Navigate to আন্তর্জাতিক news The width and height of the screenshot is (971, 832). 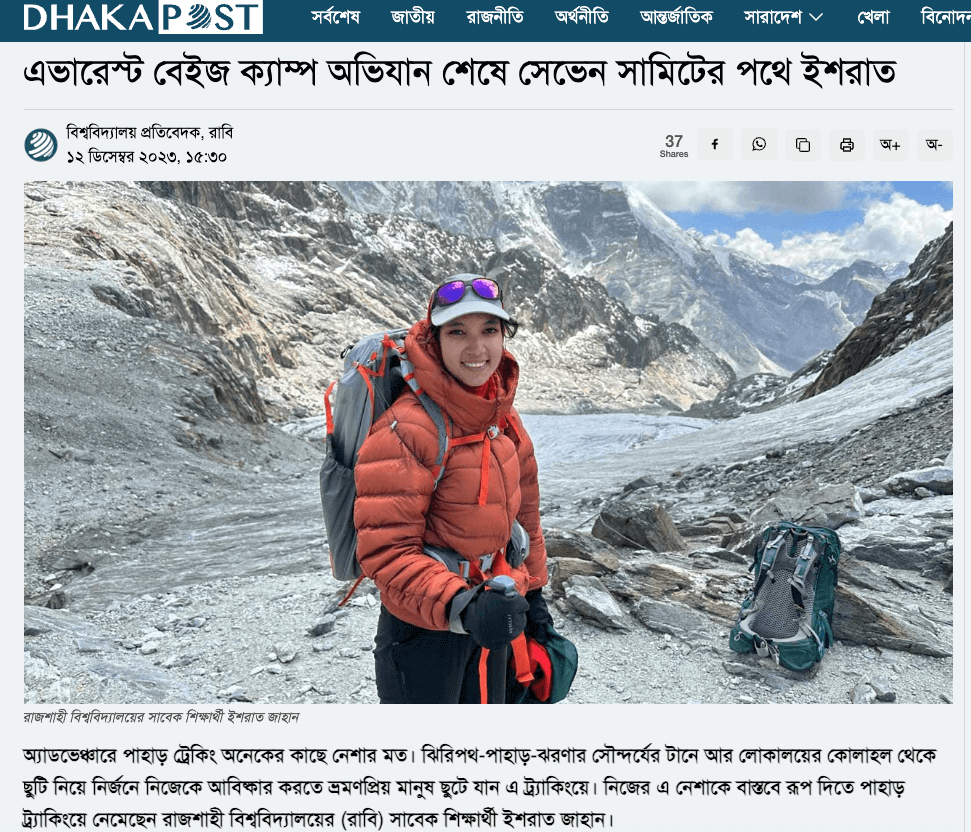676,17
